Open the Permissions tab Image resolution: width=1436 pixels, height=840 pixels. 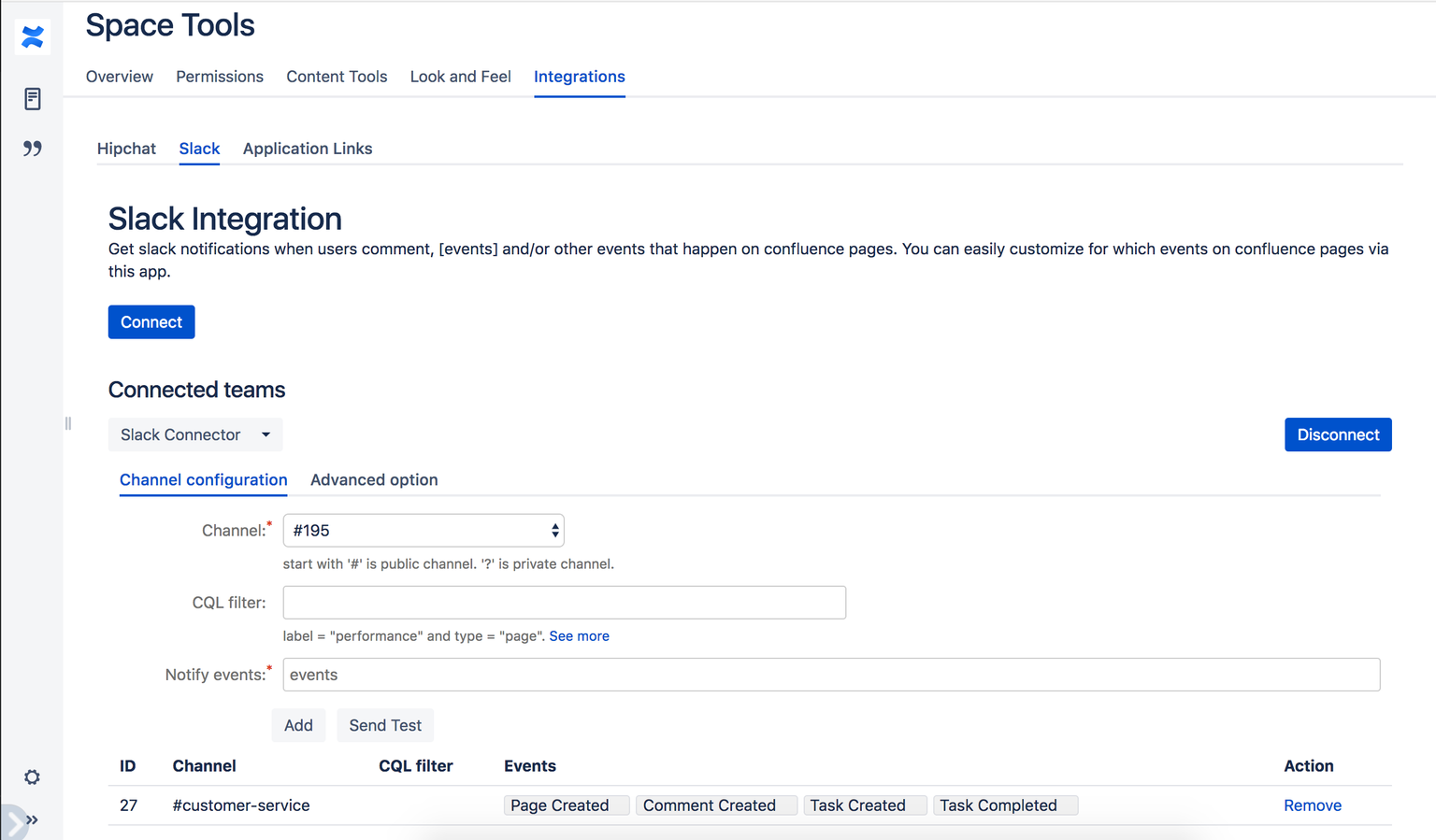tap(220, 77)
